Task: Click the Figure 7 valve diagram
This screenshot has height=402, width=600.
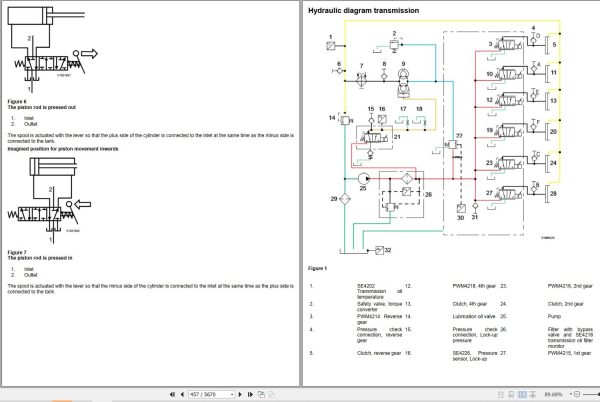Action: [x=49, y=200]
